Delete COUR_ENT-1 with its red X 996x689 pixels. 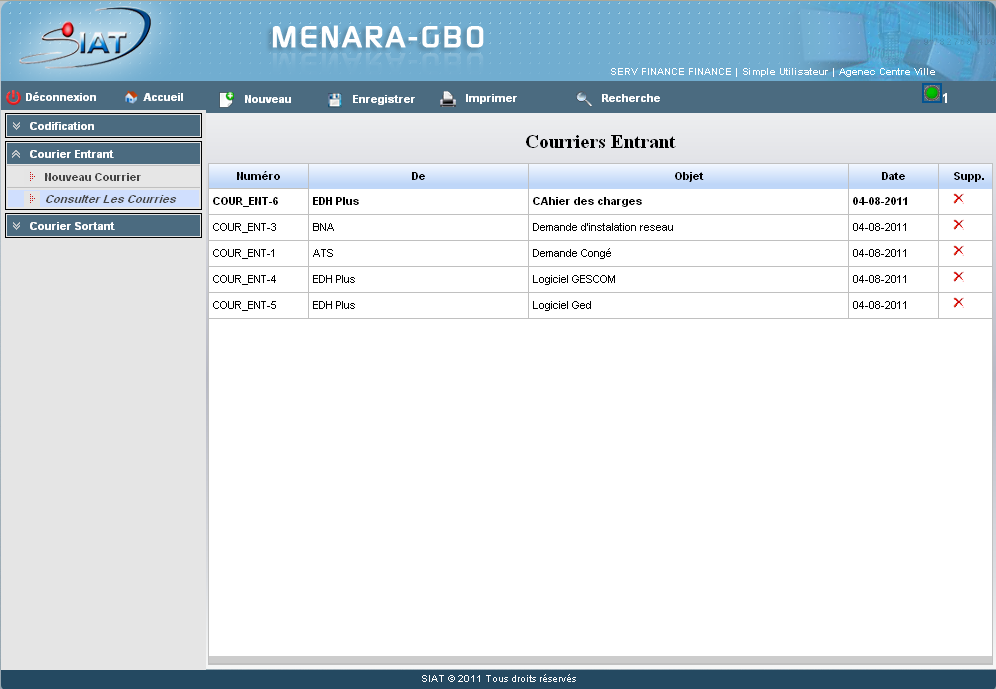(959, 251)
